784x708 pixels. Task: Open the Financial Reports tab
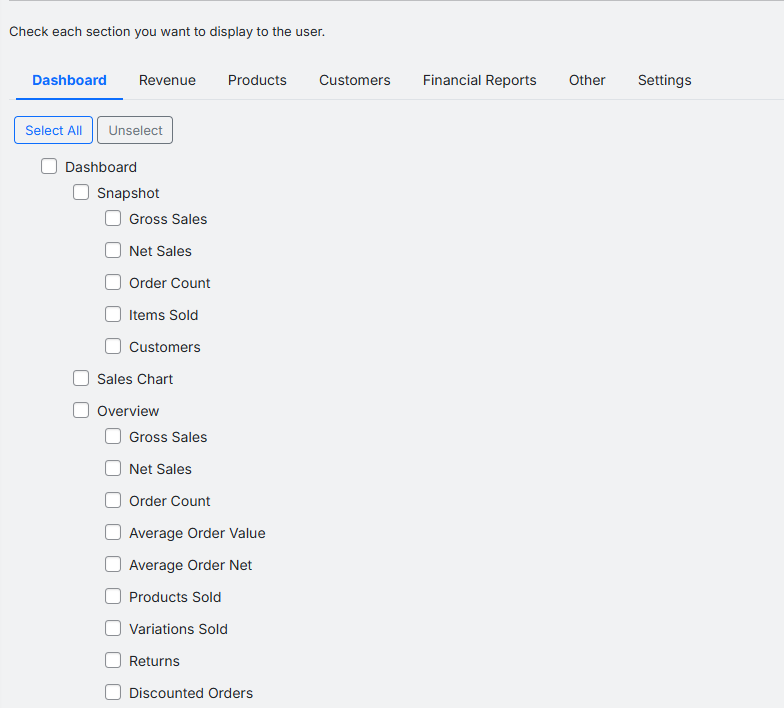click(479, 80)
